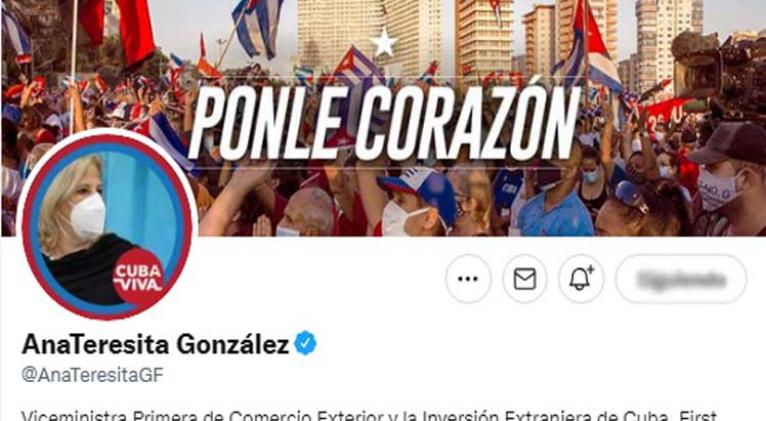Click the masked man in the white cap
This screenshot has height=421, width=766.
point(417,202)
